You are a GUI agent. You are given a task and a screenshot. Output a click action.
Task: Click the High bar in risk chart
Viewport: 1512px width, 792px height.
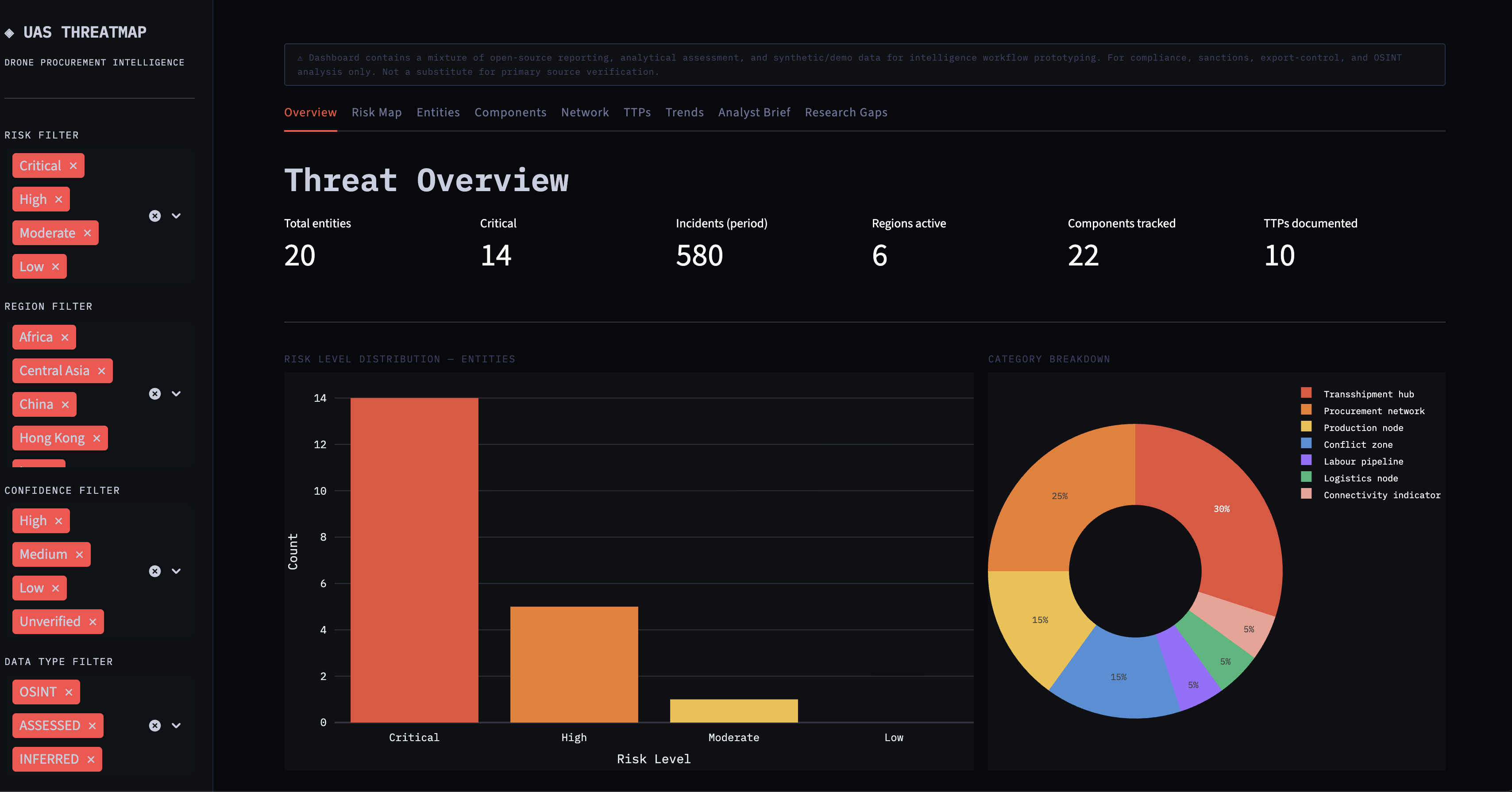[574, 665]
